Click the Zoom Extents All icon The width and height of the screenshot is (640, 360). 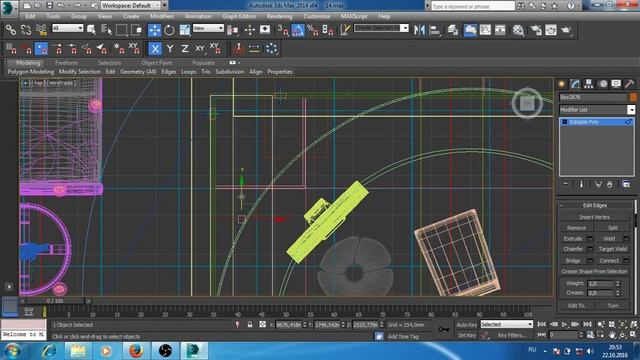[x=633, y=324]
